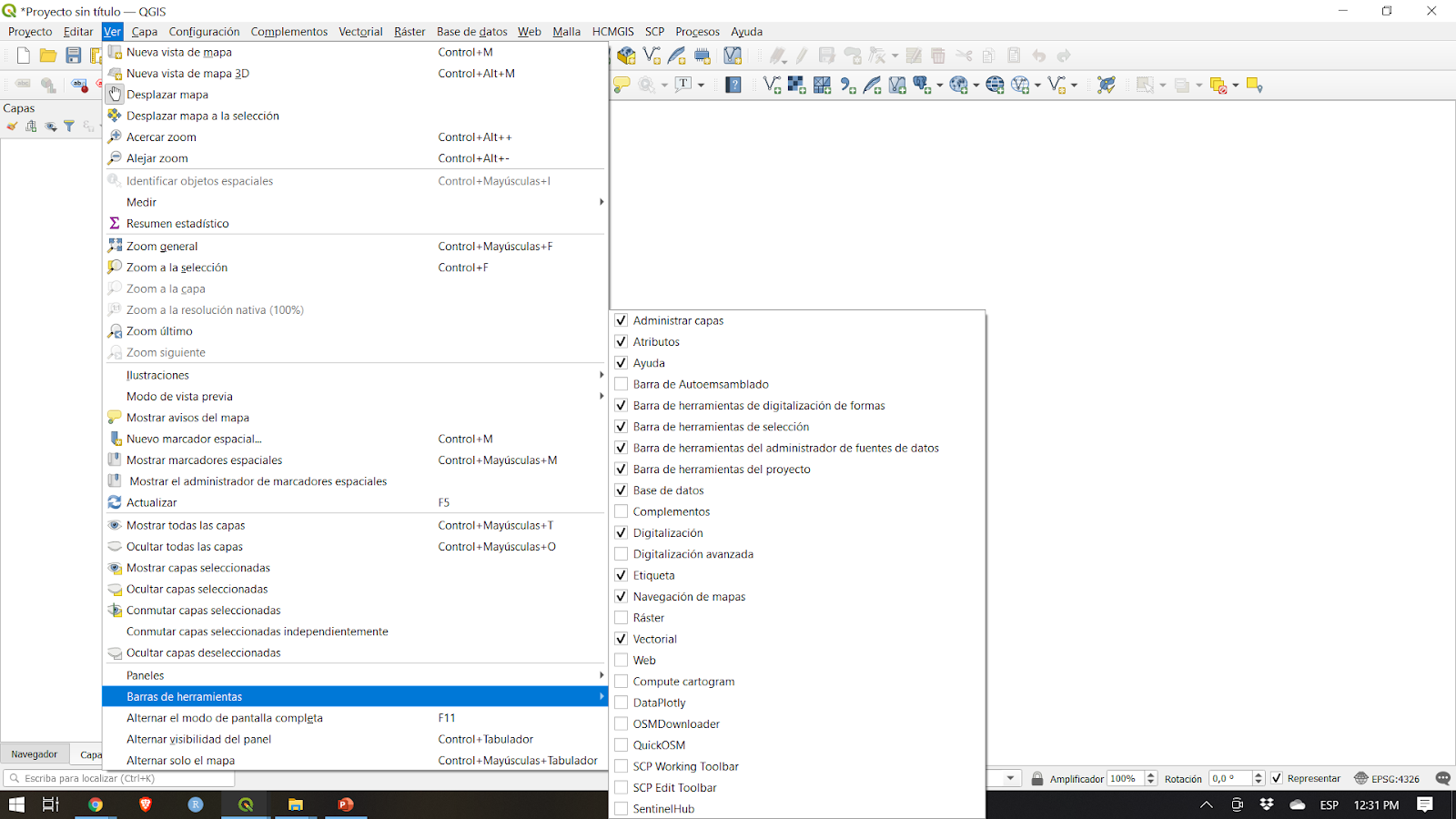Screen dimensions: 1456x819
Task: Select Zoom general menu entry
Action: [355, 246]
